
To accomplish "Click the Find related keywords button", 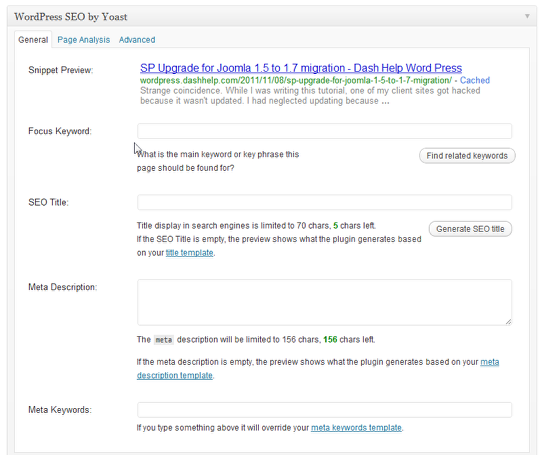I will [467, 156].
